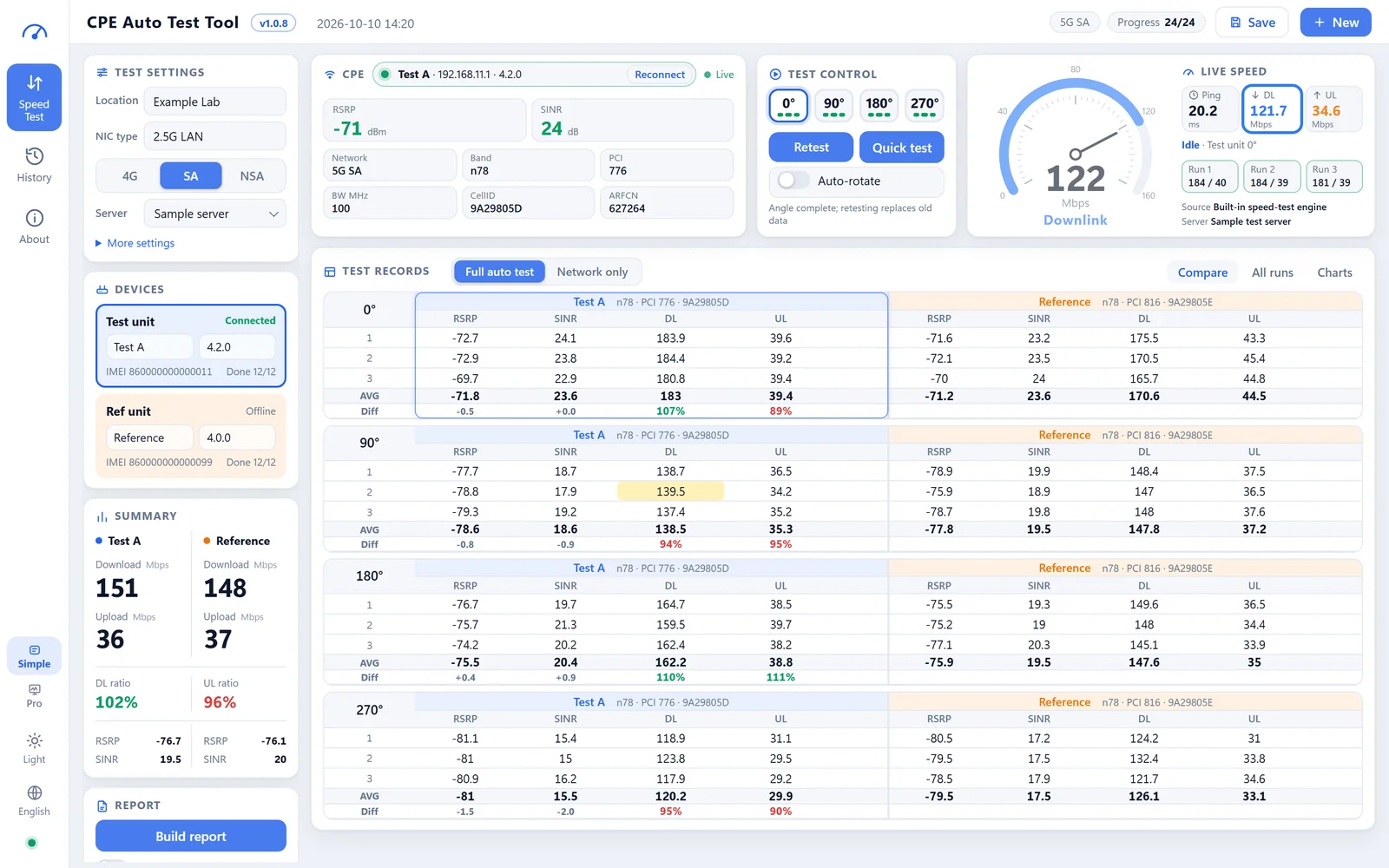Select the 270° angle button
The image size is (1389, 868).
point(925,106)
